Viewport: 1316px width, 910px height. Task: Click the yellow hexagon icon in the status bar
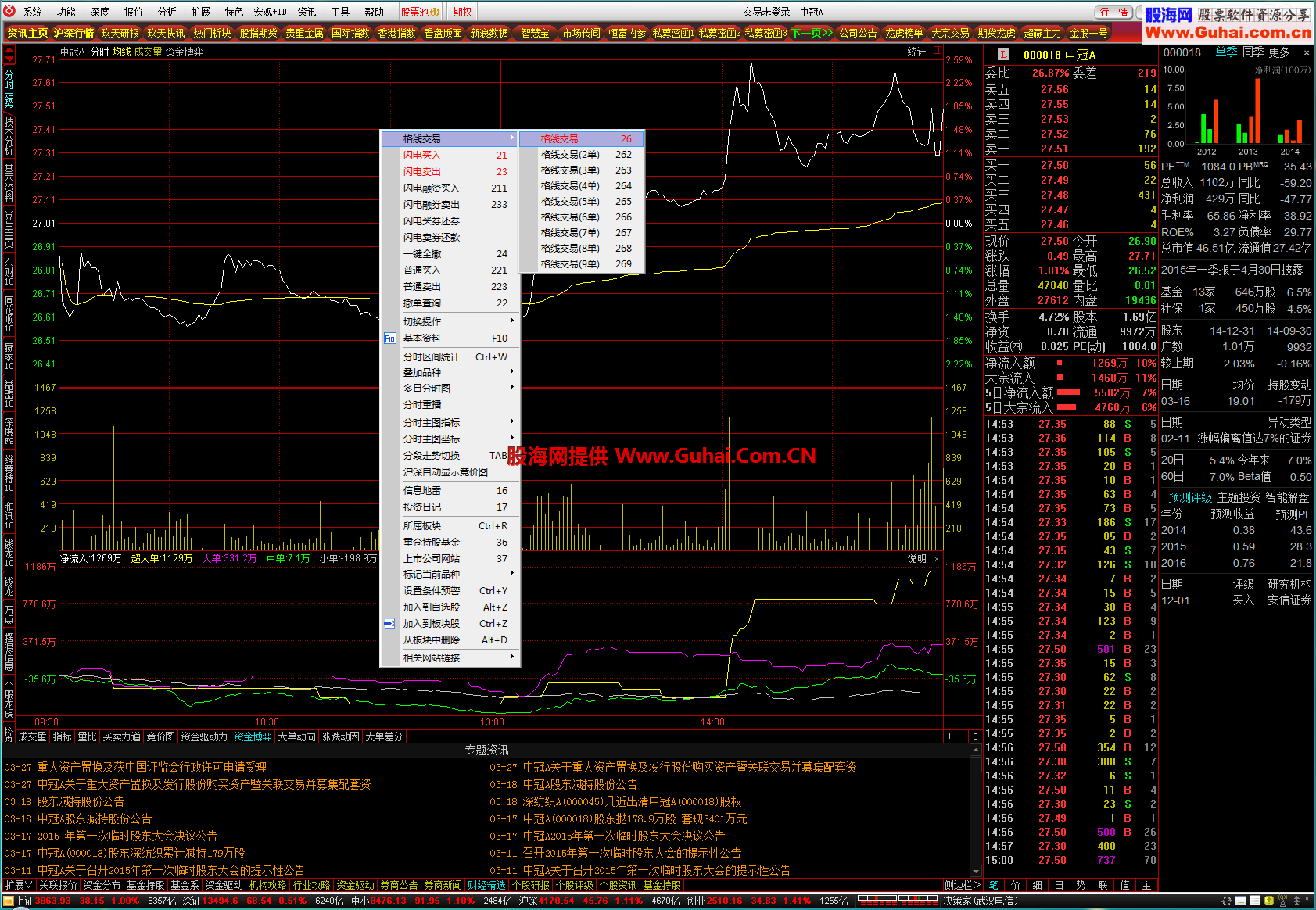pyautogui.click(x=1269, y=901)
